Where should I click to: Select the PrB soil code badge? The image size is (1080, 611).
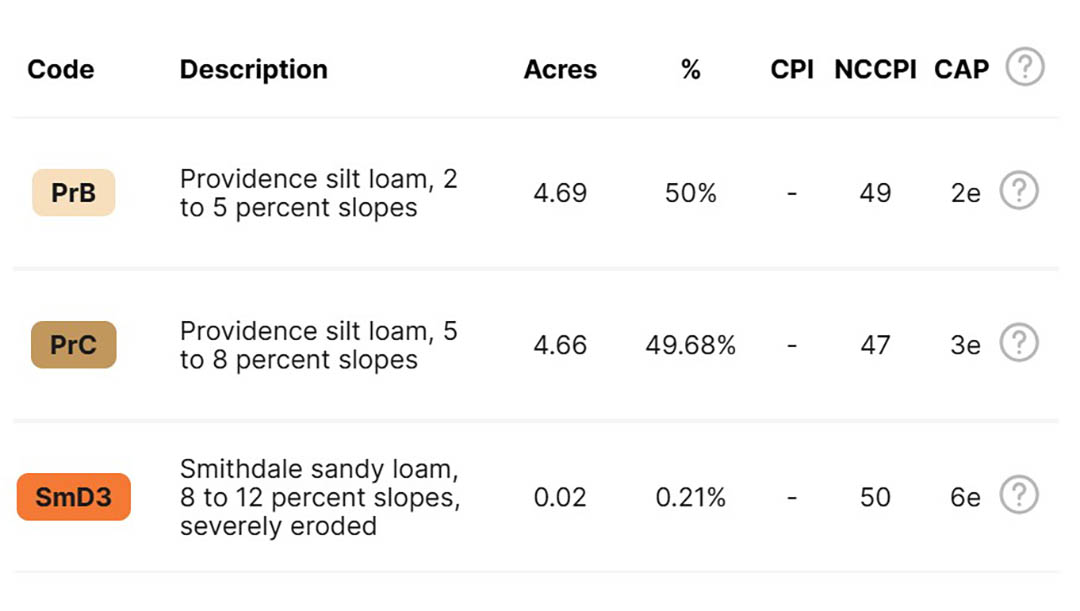click(x=74, y=192)
